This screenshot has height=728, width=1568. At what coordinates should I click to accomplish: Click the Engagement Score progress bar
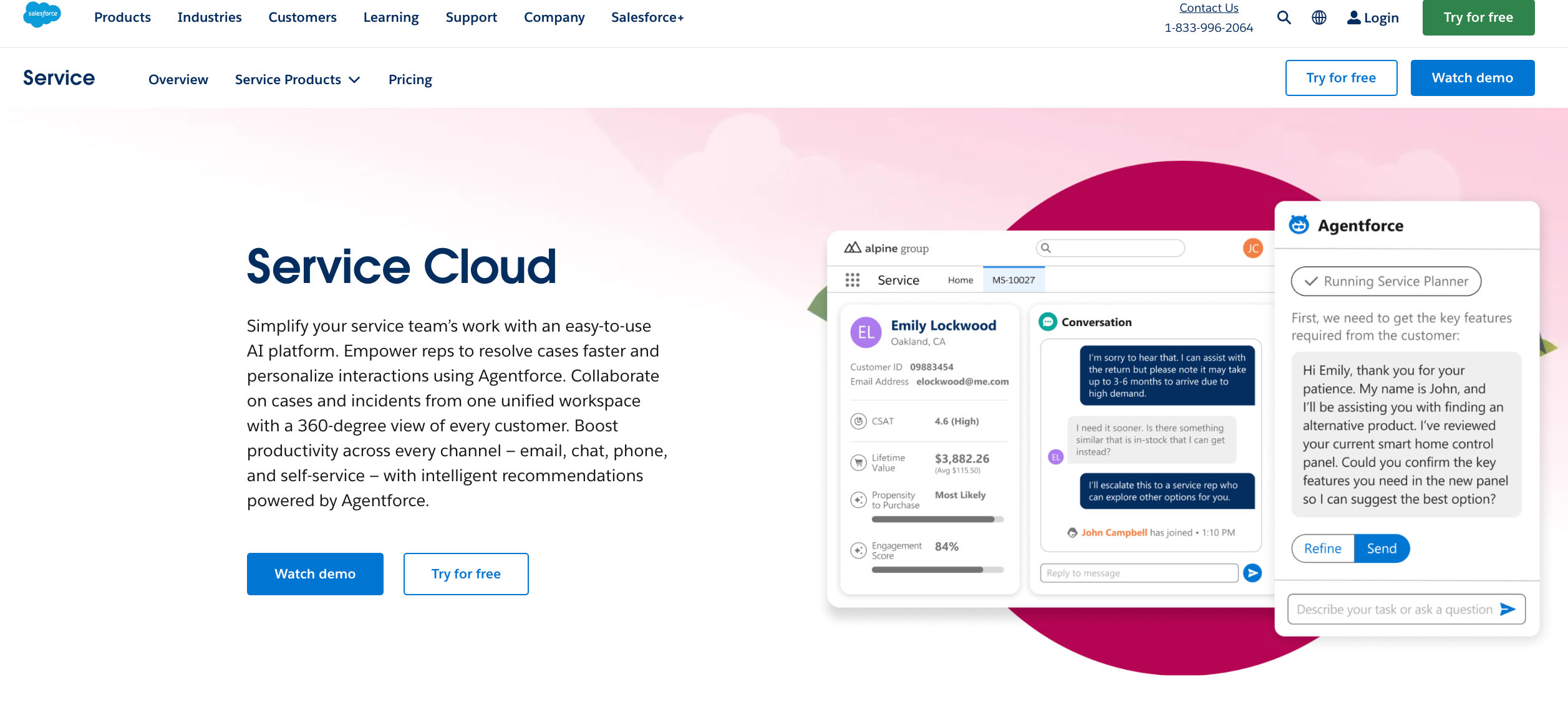937,570
